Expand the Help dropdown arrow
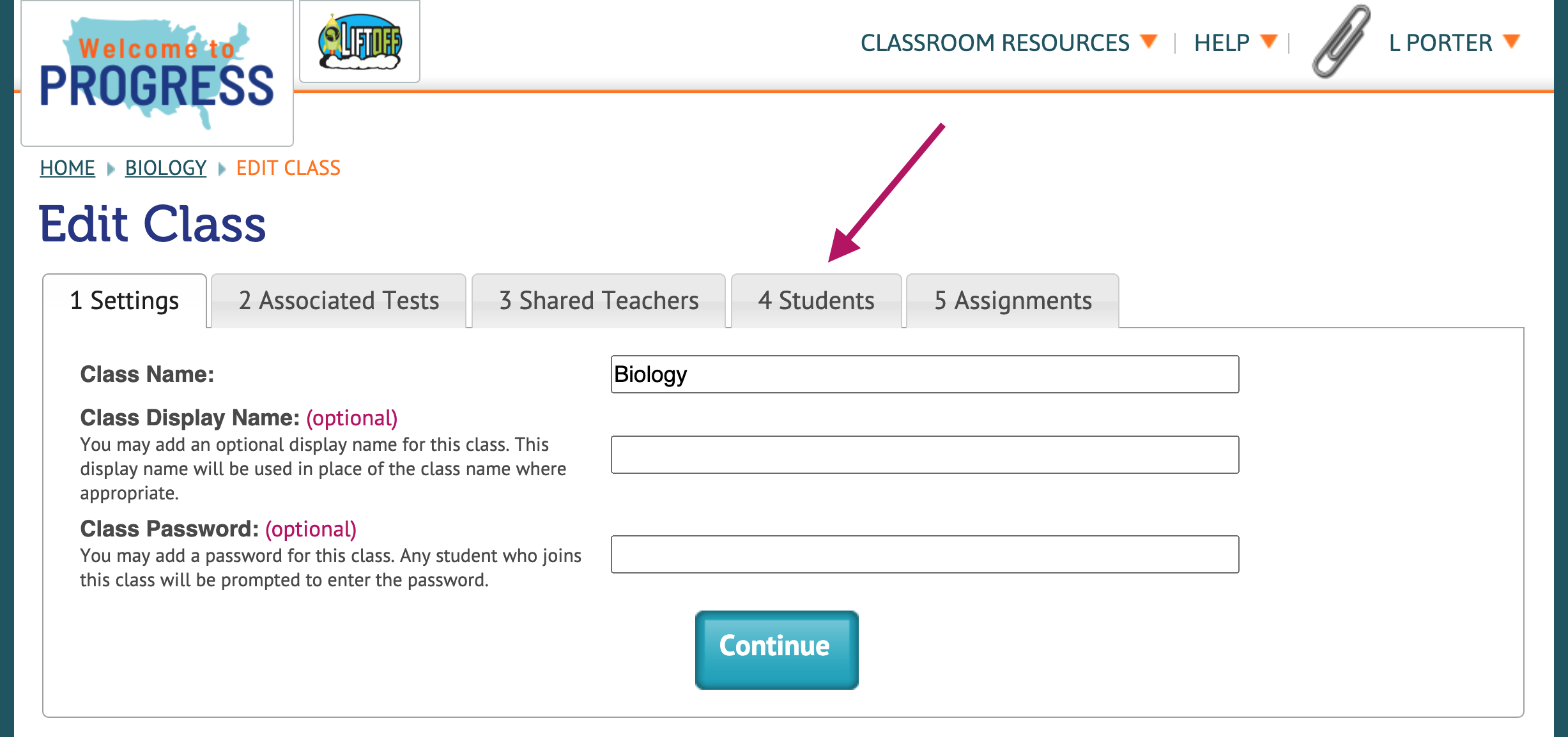The image size is (1568, 737). (1268, 42)
